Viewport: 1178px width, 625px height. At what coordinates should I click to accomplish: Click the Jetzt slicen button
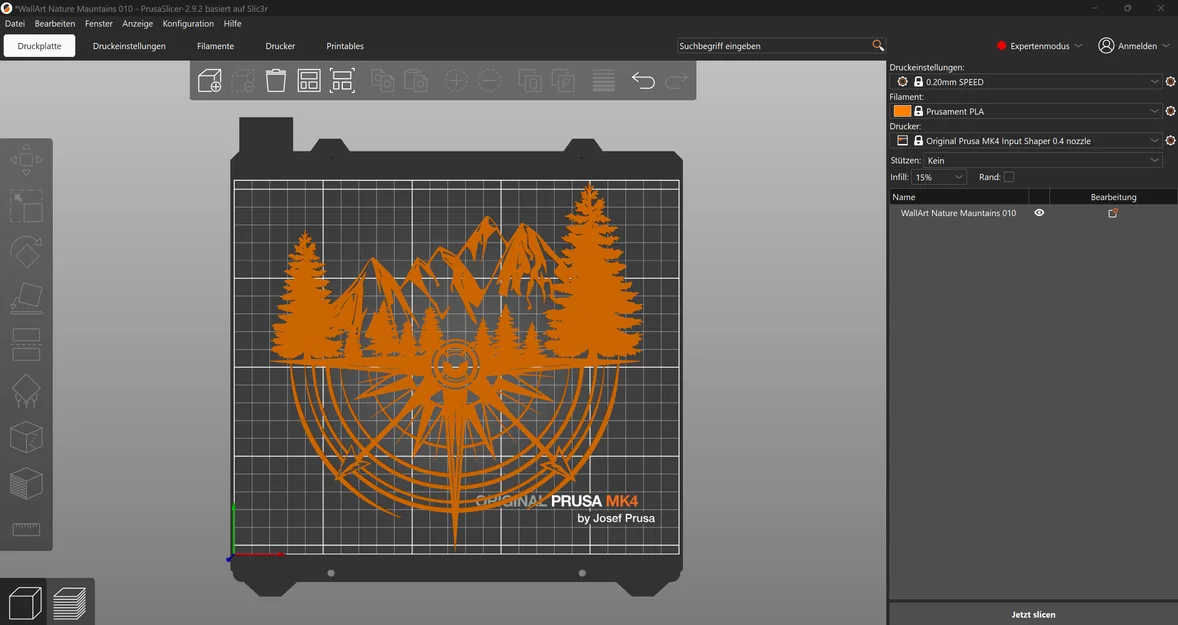pyautogui.click(x=1033, y=614)
